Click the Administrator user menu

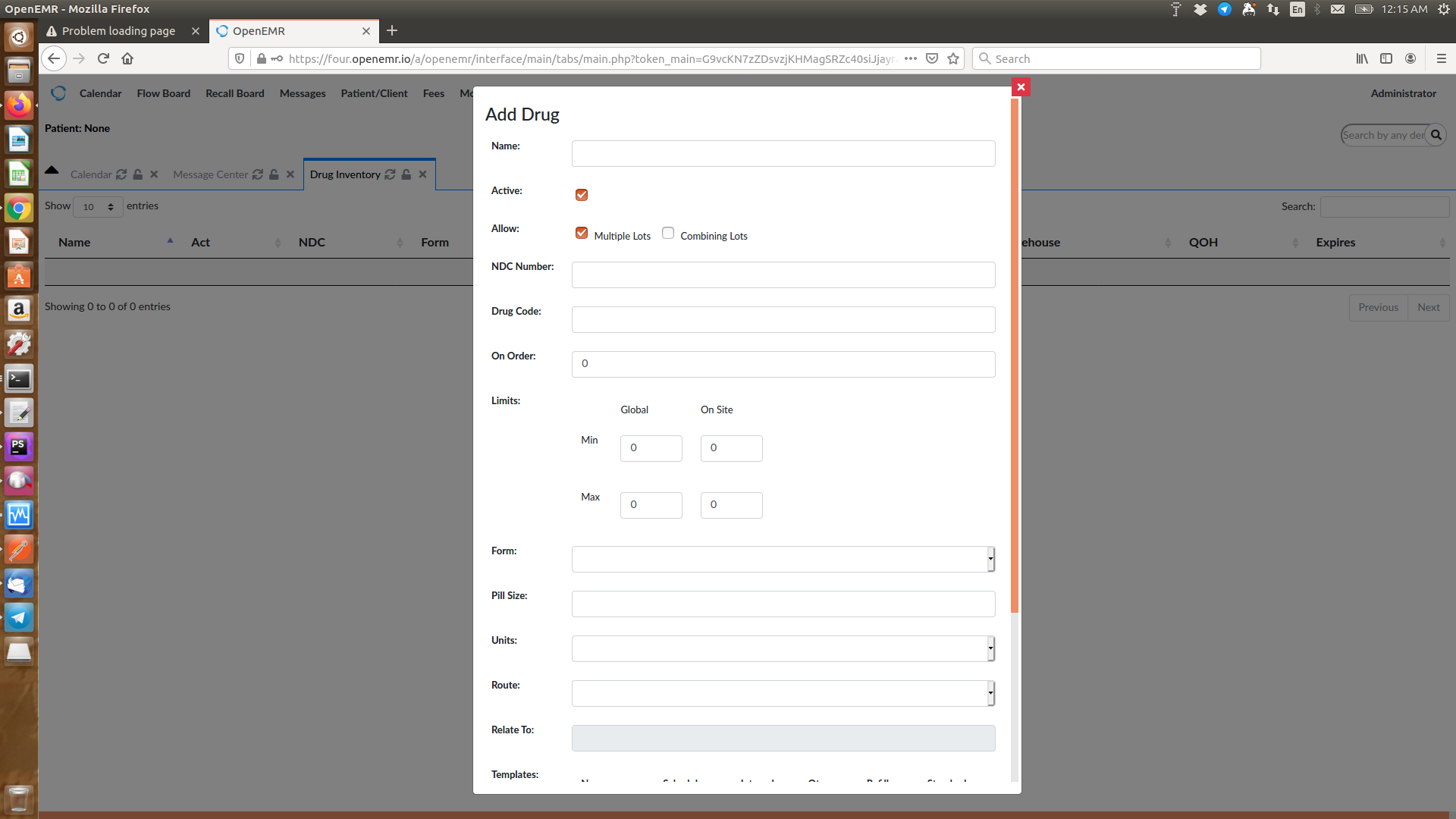[1403, 93]
